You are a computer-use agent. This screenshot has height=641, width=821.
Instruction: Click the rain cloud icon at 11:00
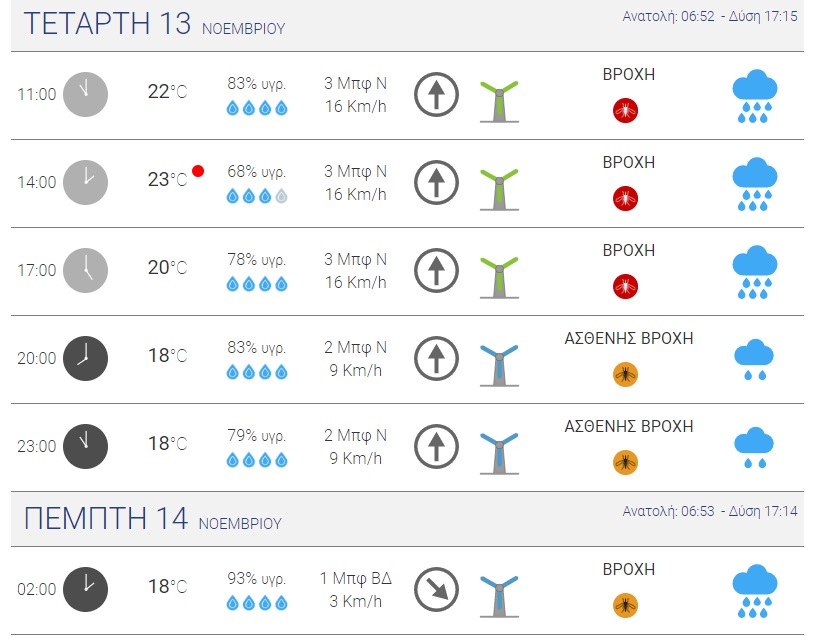[754, 96]
